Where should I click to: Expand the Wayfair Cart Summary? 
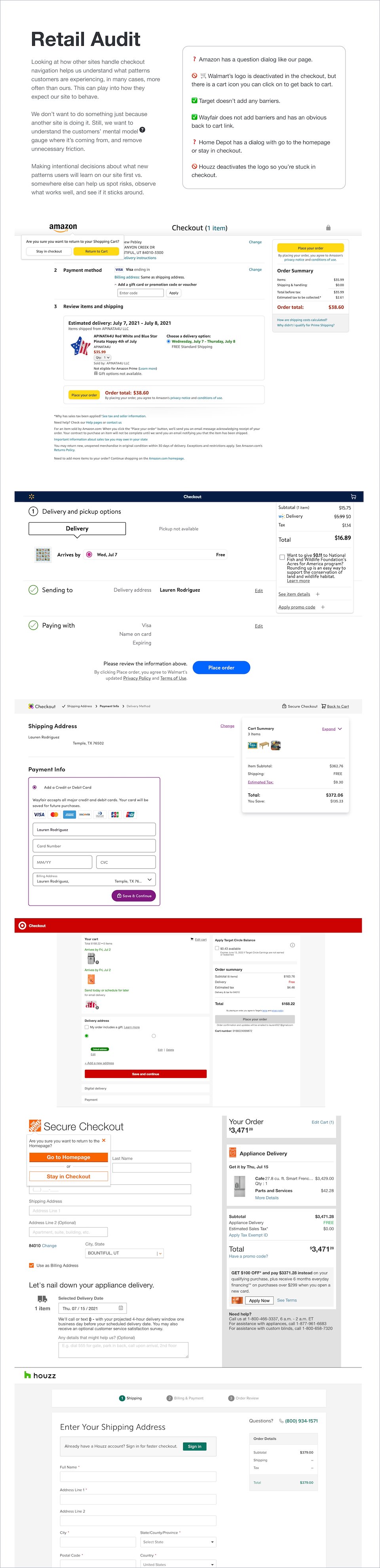tap(332, 728)
